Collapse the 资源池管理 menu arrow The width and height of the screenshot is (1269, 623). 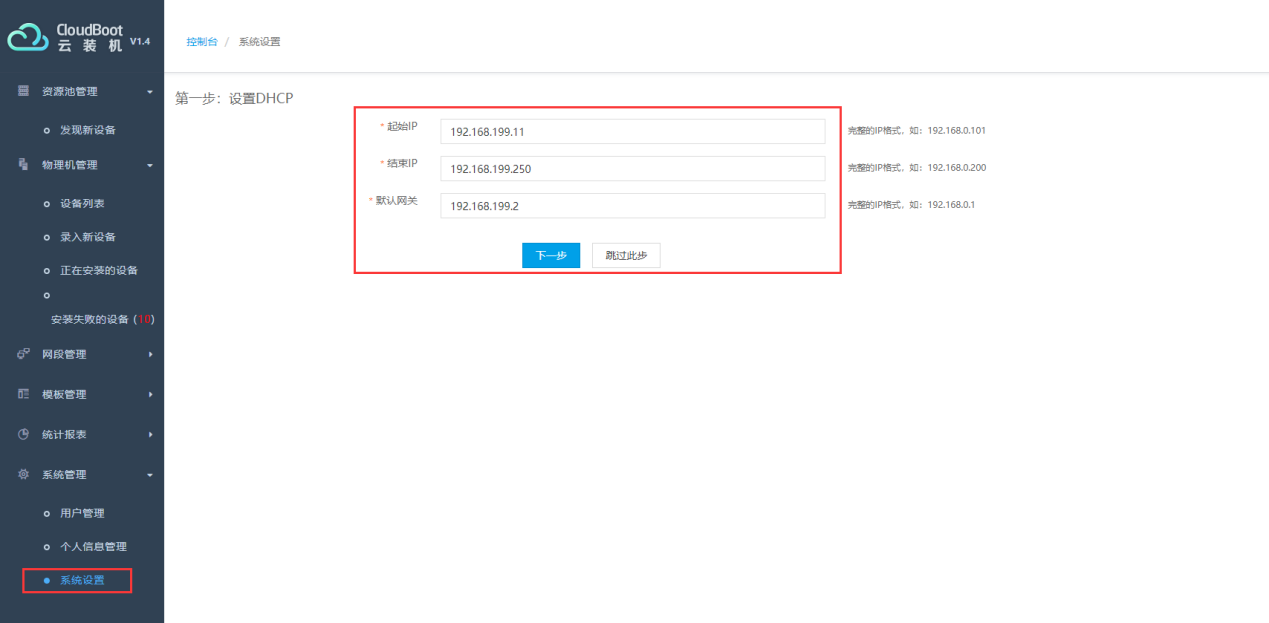point(150,92)
